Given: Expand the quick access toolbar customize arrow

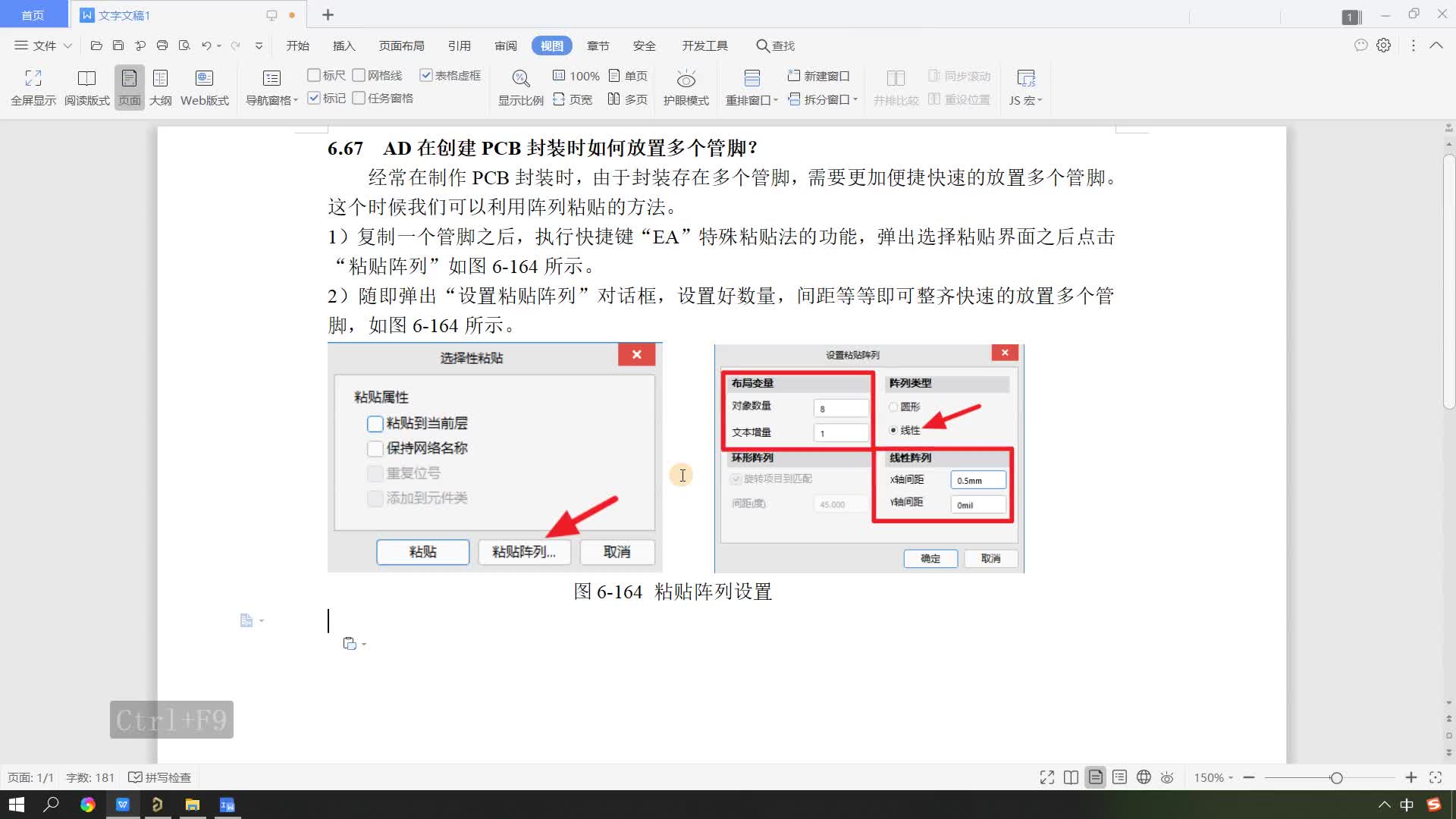Looking at the screenshot, I should coord(259,45).
